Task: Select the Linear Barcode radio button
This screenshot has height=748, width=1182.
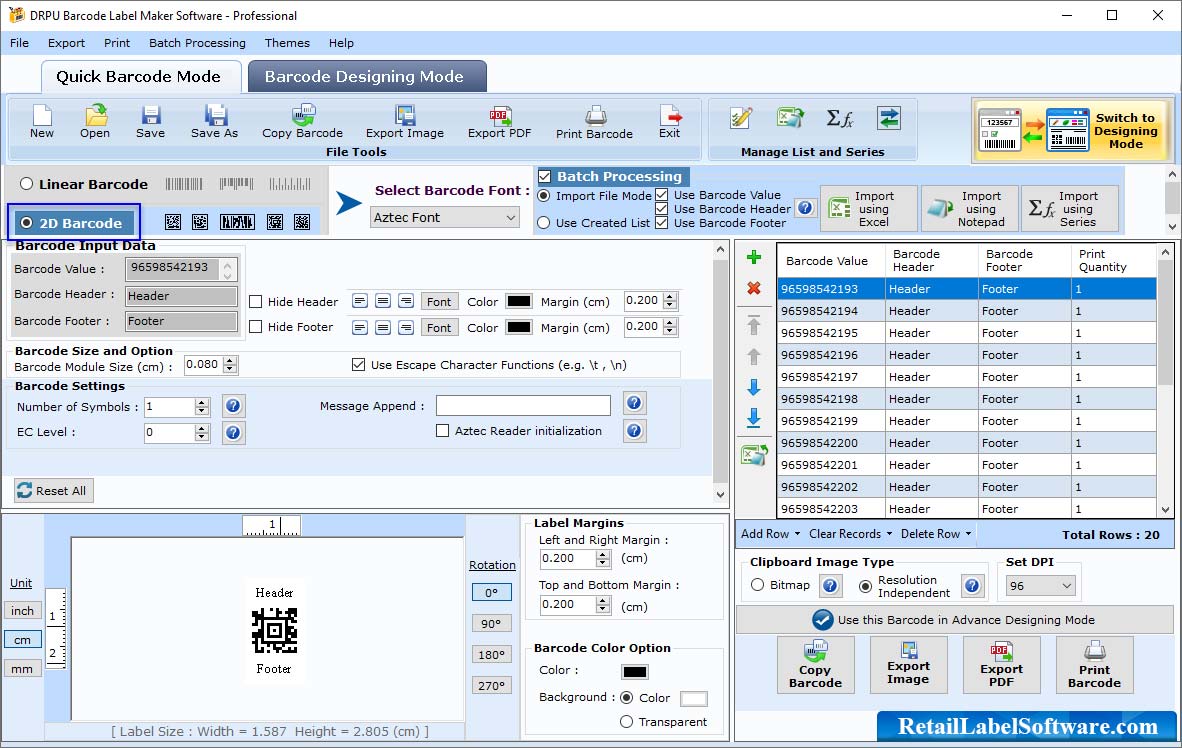Action: click(x=26, y=184)
